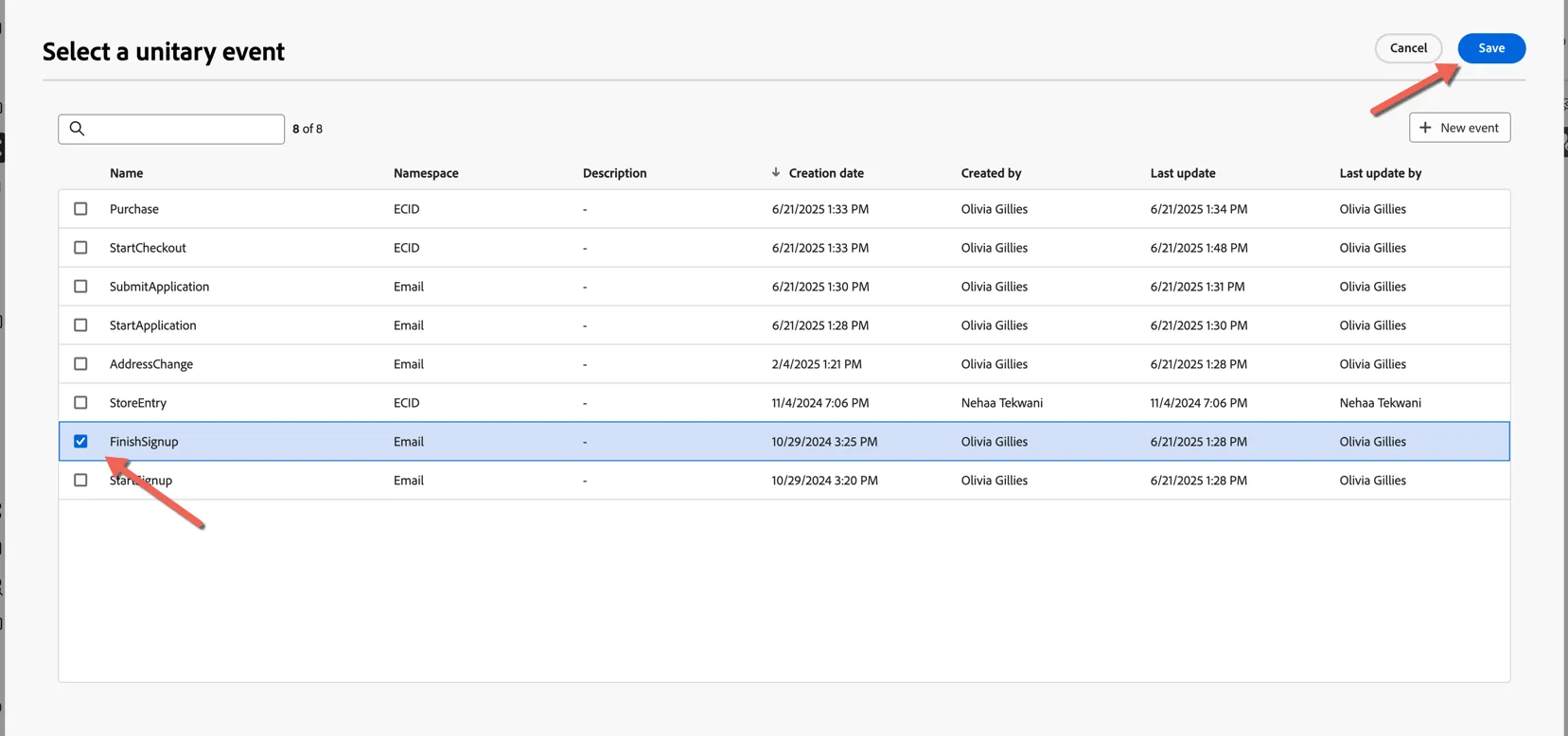The width and height of the screenshot is (1568, 736).
Task: Click the Created by column header
Action: point(991,173)
